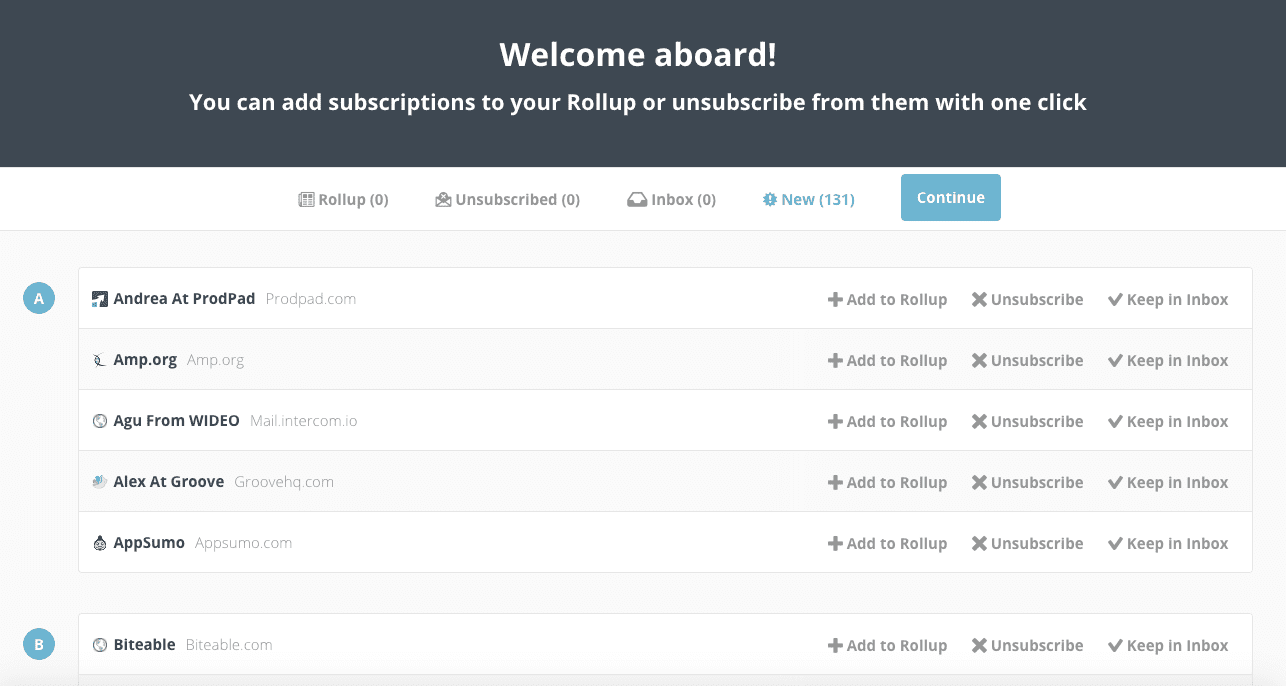
Task: Unsubscribe from Andrea At ProdPad
Action: (x=1027, y=299)
